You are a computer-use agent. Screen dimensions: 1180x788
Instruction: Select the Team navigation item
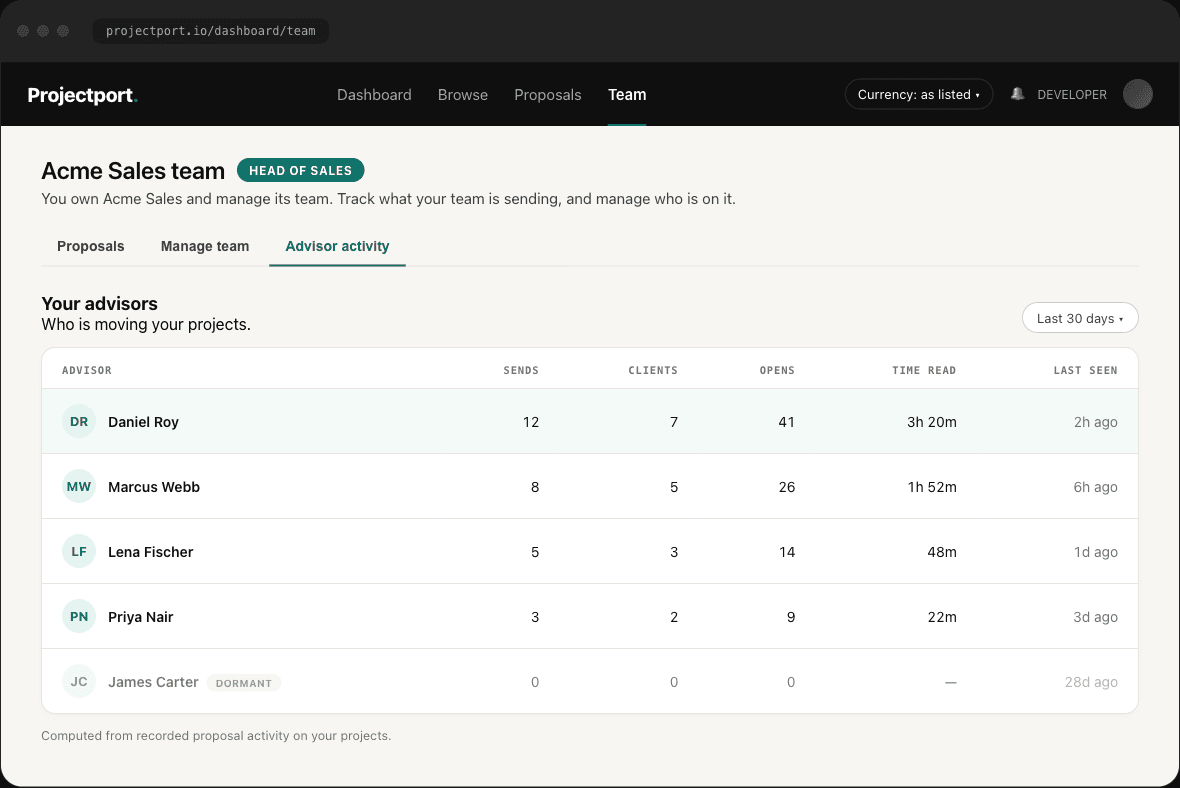[x=627, y=94]
